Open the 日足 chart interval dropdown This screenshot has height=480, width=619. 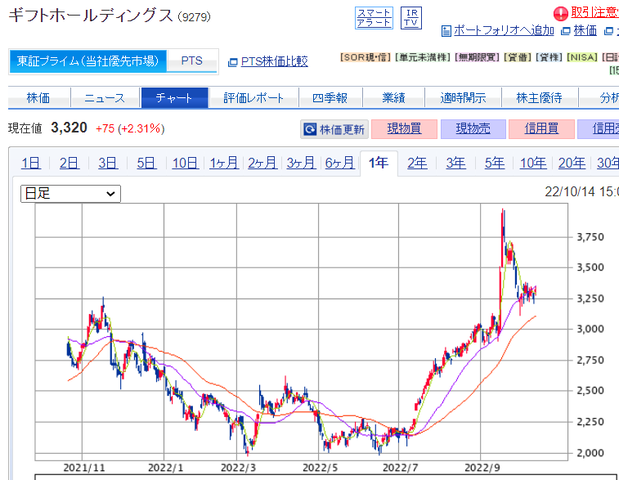tap(70, 194)
